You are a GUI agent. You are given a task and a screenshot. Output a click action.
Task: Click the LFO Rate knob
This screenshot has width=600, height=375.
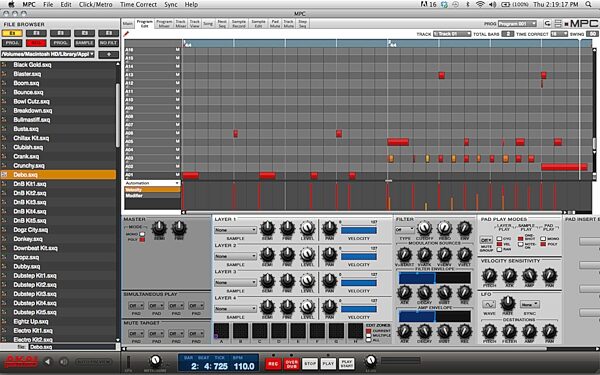(x=508, y=303)
